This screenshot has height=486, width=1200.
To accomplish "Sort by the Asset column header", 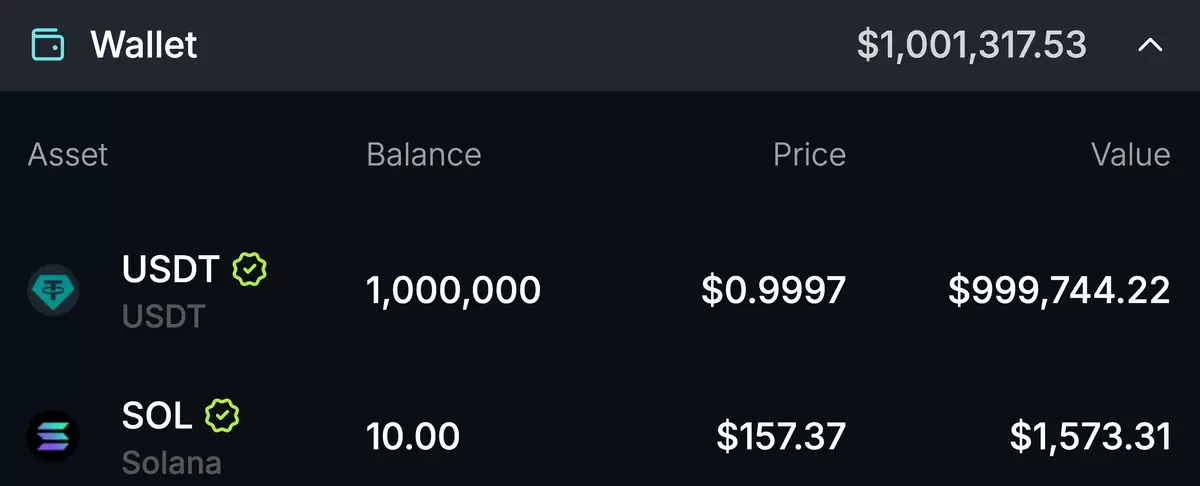I will 68,154.
